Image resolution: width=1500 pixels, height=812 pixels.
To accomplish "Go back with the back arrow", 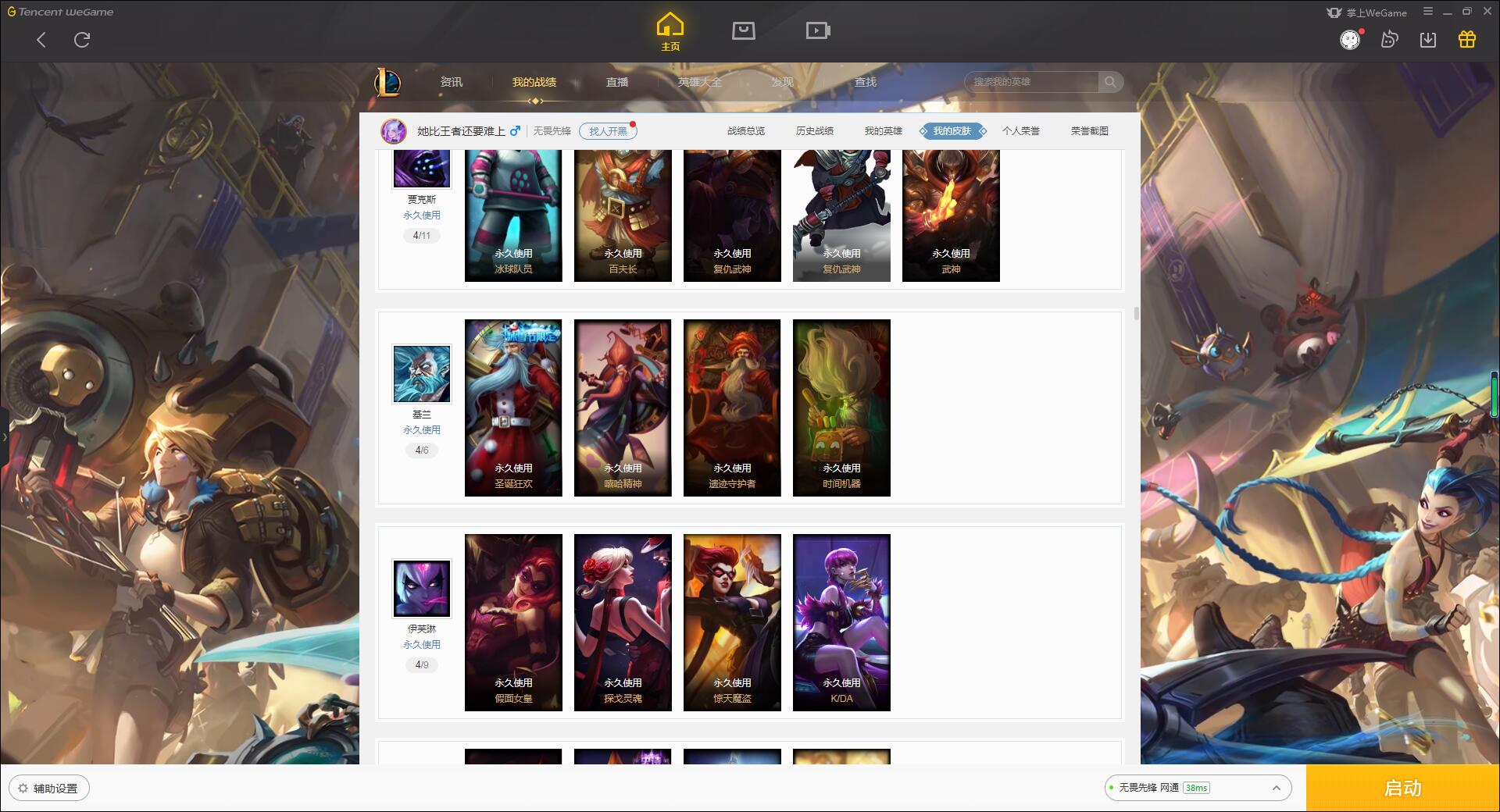I will [x=41, y=40].
